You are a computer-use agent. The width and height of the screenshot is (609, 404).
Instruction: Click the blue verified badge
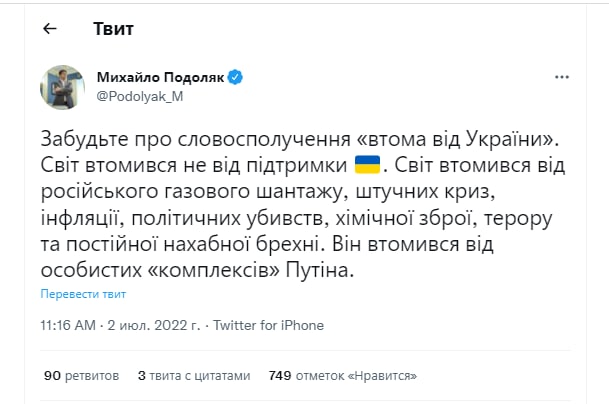pyautogui.click(x=237, y=77)
